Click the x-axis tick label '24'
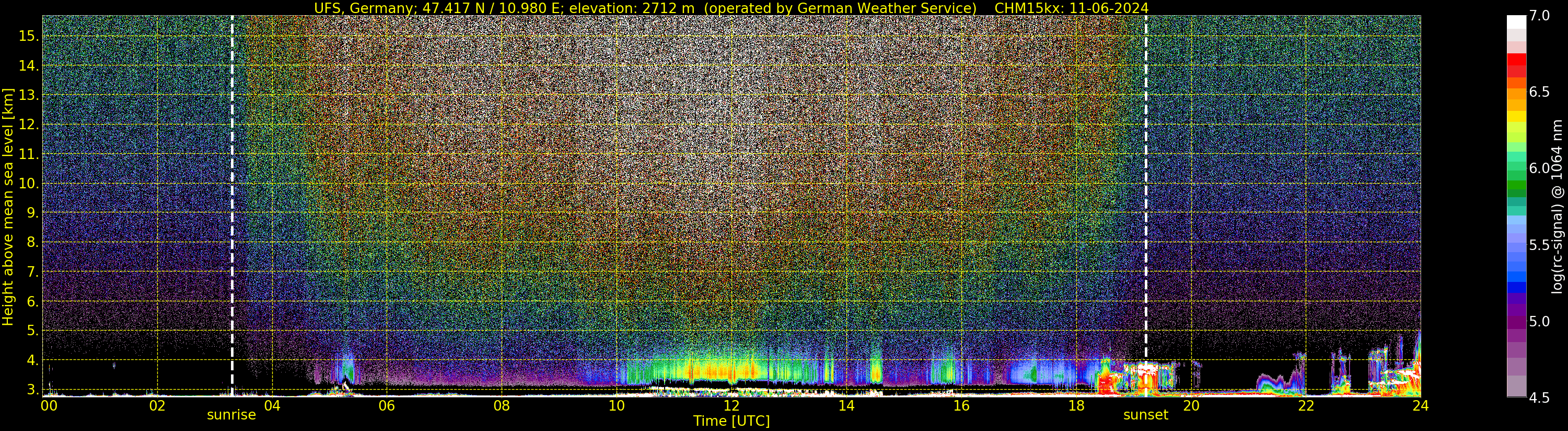 click(1420, 405)
